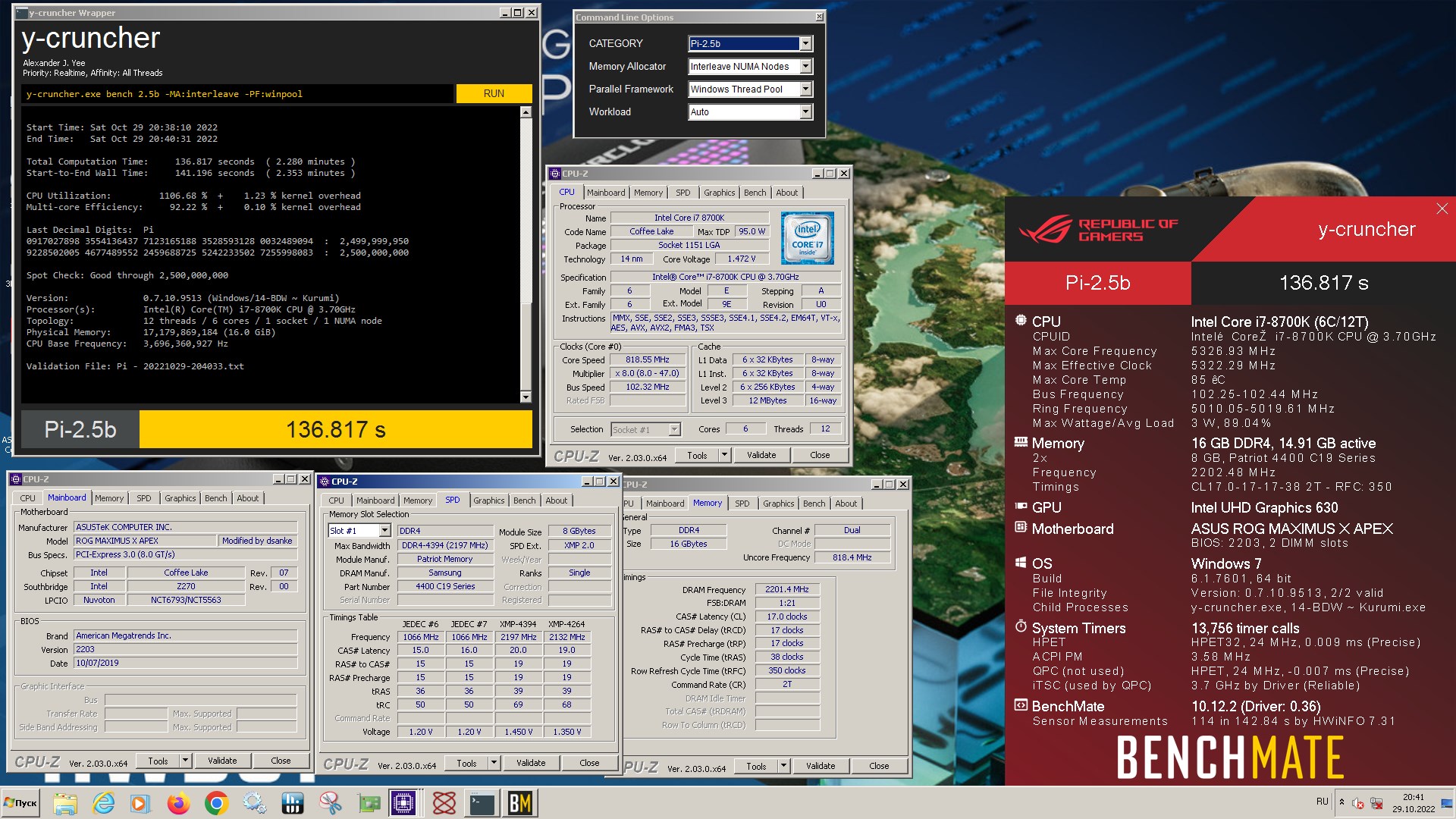The height and width of the screenshot is (819, 1456).
Task: Click Validate in the CPU-Z Memory window
Action: coord(821,766)
